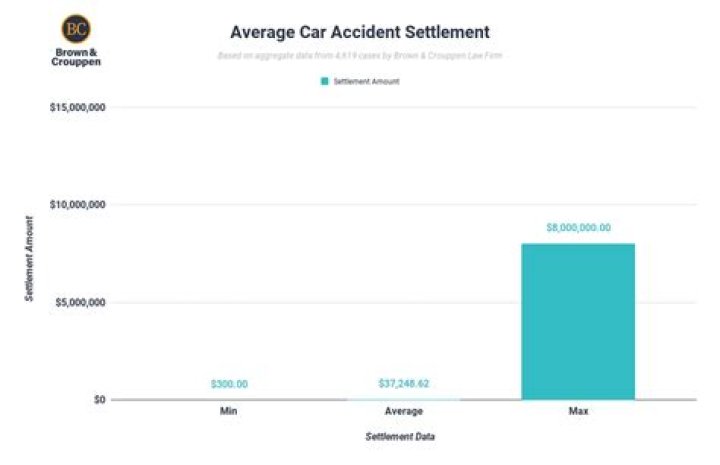This screenshot has width=720, height=465.
Task: Click the $0 y-axis tick label
Action: tap(98, 399)
